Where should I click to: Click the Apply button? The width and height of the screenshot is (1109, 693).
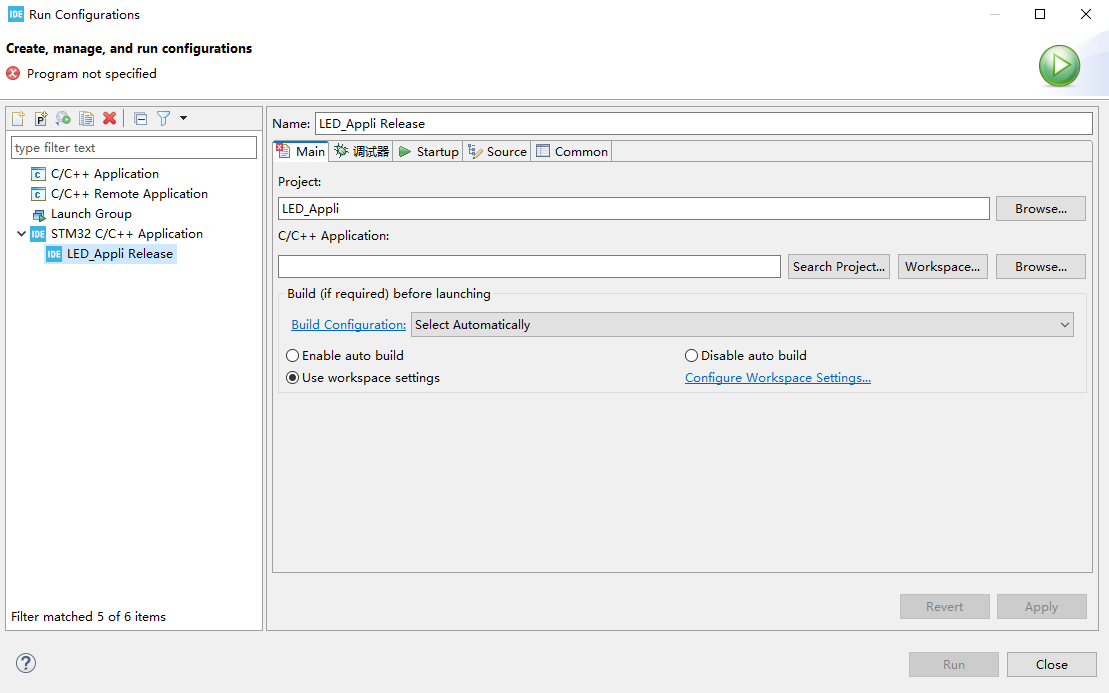coord(1042,607)
